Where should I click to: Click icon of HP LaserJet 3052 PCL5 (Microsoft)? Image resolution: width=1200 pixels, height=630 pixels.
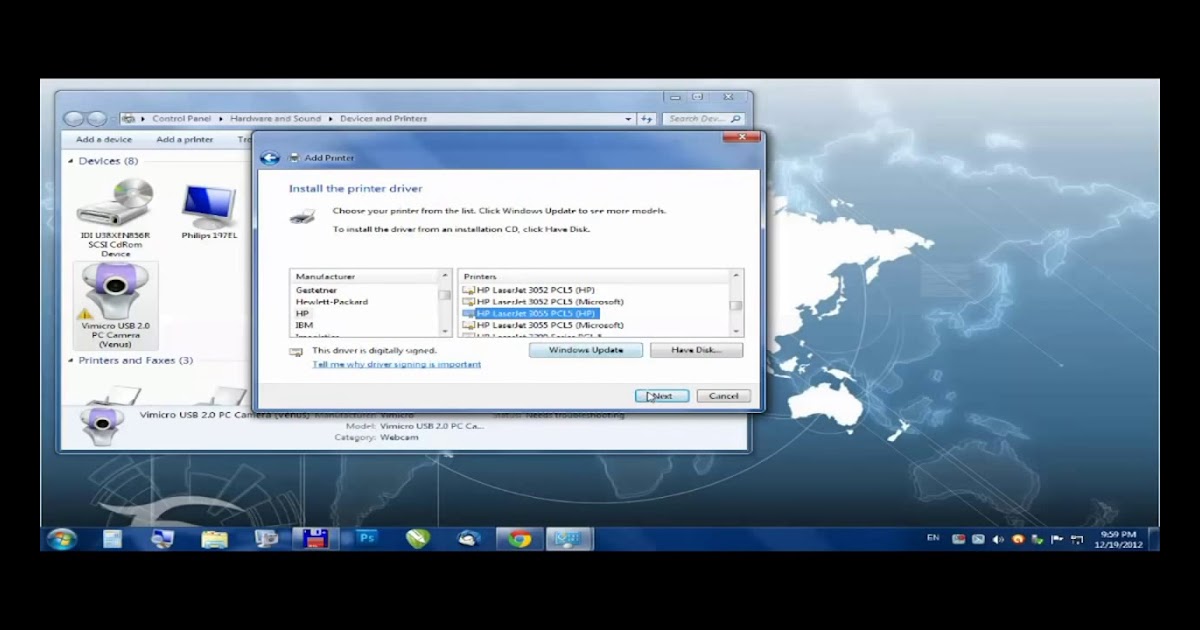click(x=469, y=302)
